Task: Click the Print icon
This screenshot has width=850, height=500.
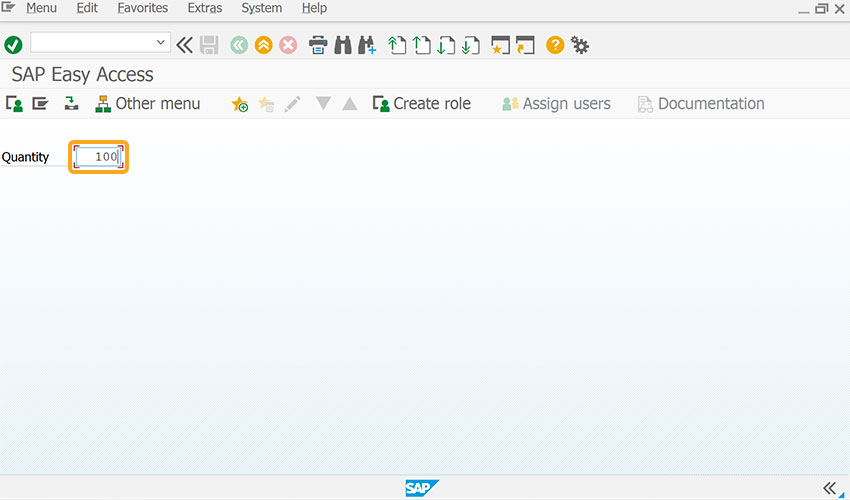Action: tap(318, 45)
